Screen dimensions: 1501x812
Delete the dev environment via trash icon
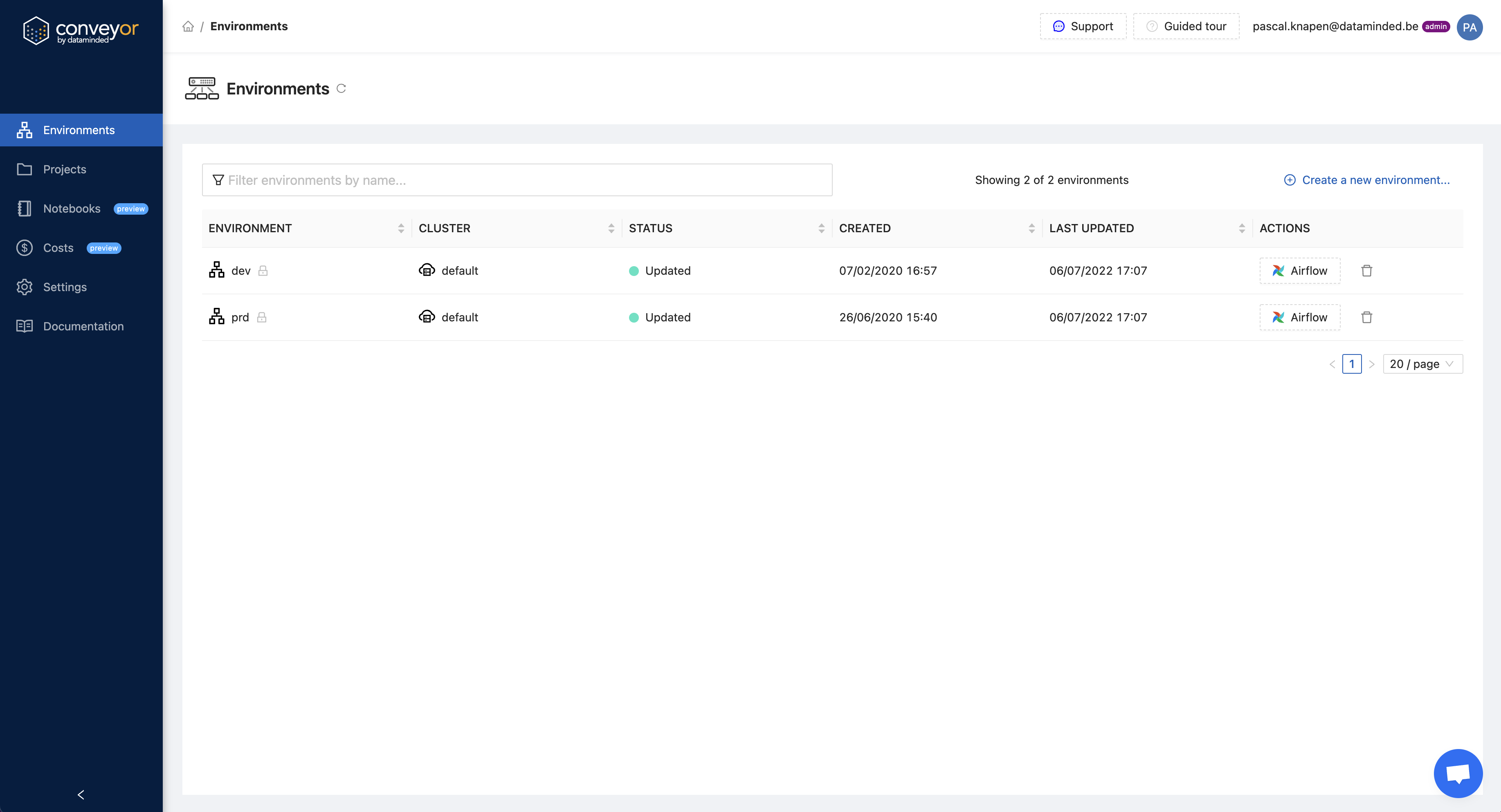pyautogui.click(x=1366, y=271)
